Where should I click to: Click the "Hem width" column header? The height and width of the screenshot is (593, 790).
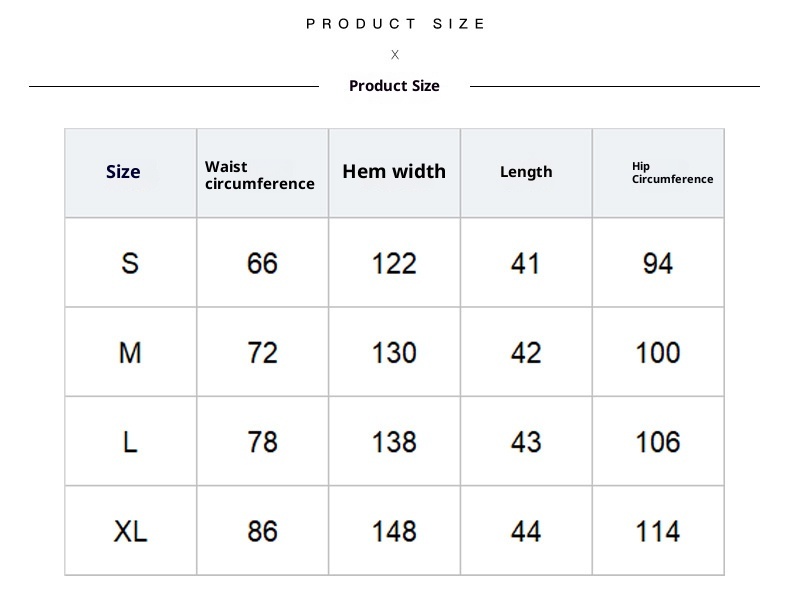394,172
